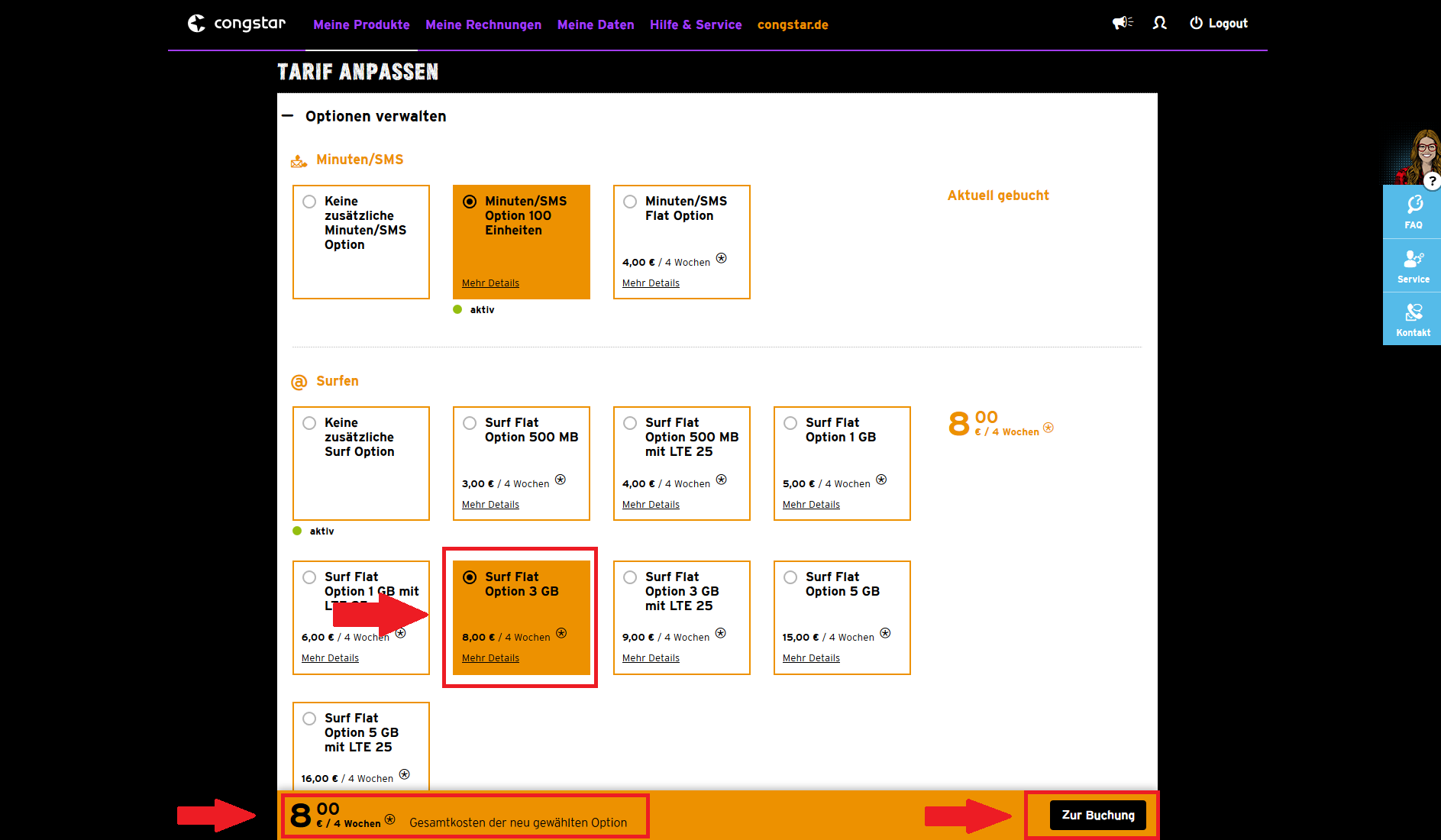Click info star next to Minuten/SMS Flat price
Image resolution: width=1441 pixels, height=840 pixels.
[721, 258]
